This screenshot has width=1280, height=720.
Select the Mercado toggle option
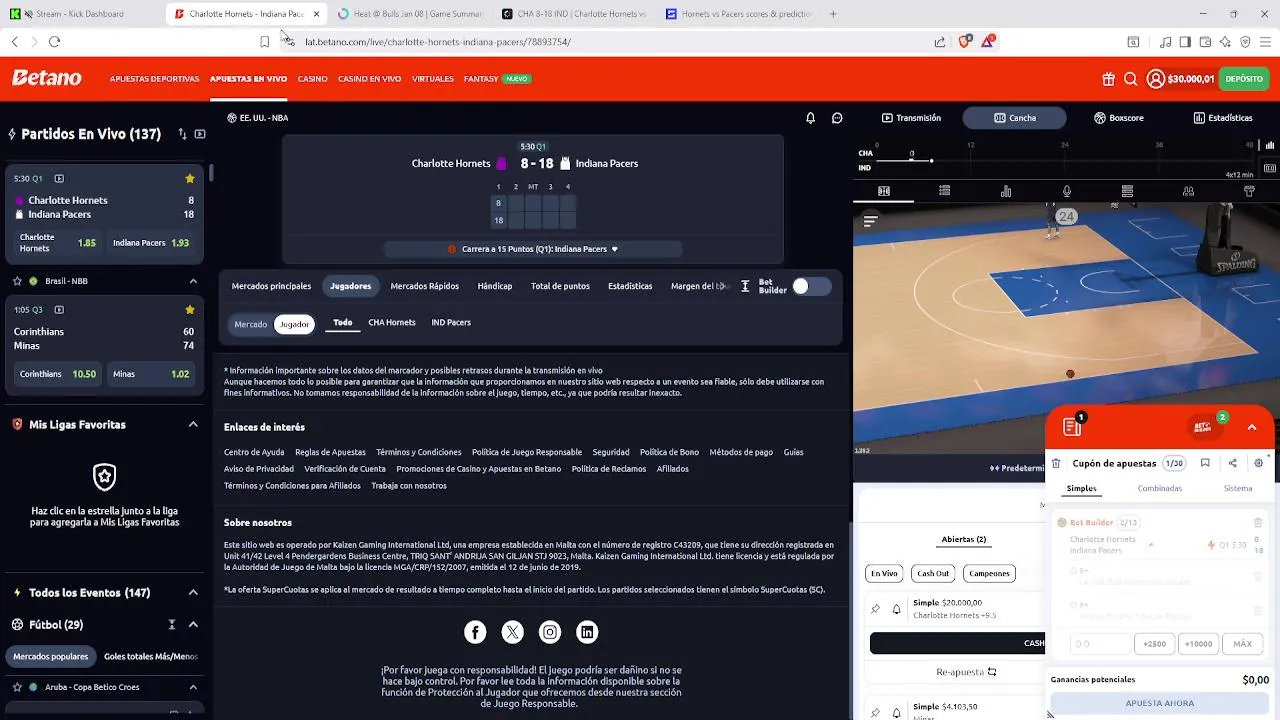[x=250, y=324]
